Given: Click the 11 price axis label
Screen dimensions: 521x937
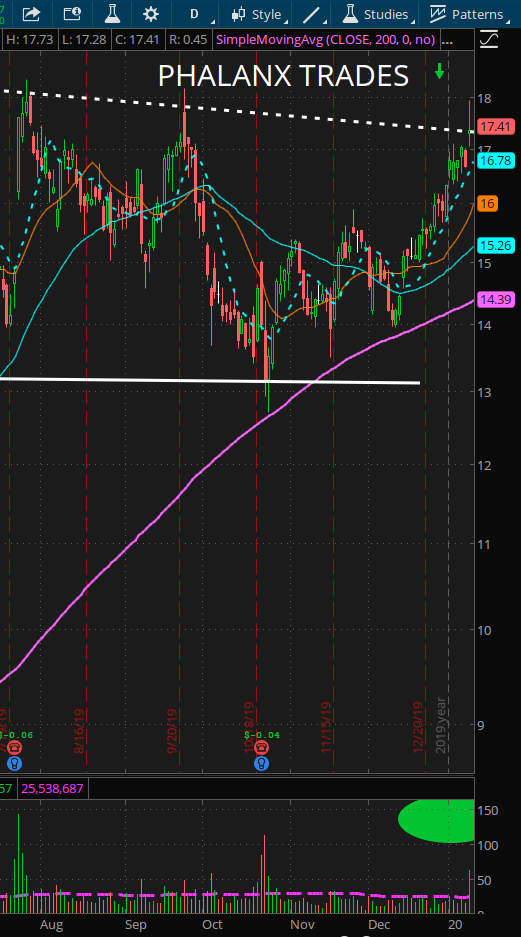Looking at the screenshot, I should pyautogui.click(x=485, y=544).
